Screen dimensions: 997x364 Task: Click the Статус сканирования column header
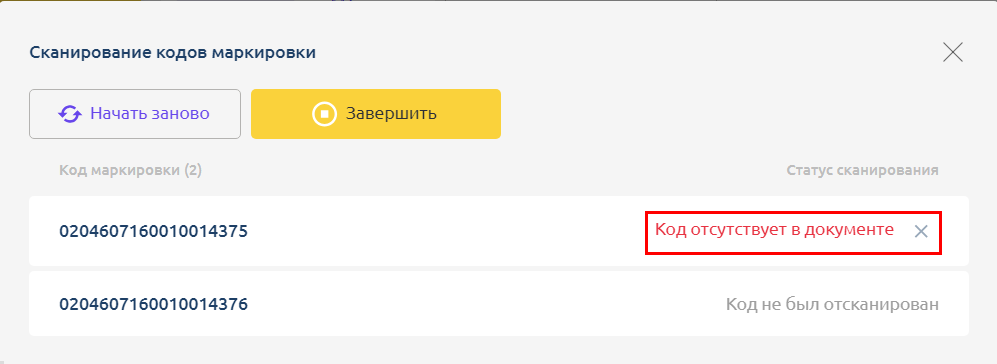pos(862,171)
